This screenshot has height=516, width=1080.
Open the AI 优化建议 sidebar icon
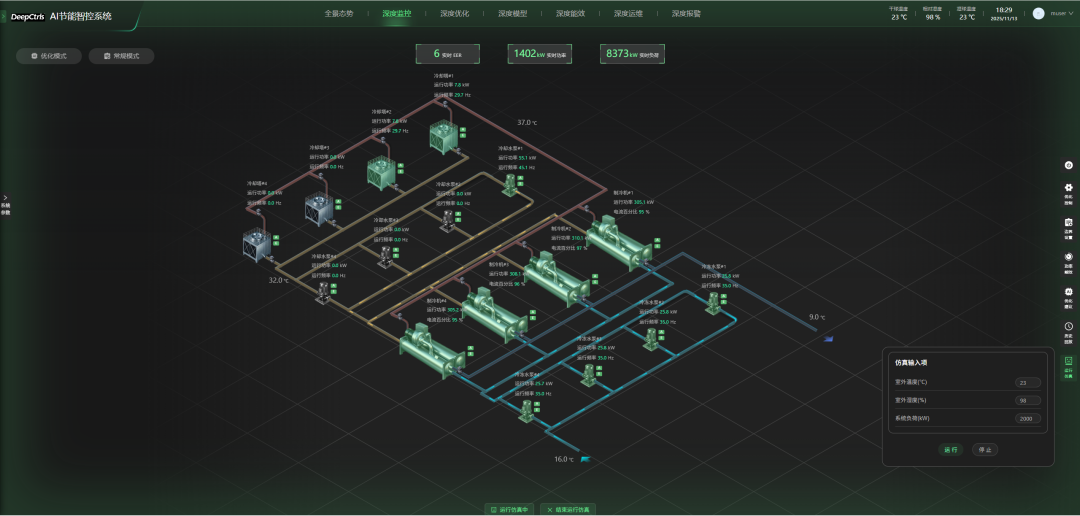pos(1068,295)
